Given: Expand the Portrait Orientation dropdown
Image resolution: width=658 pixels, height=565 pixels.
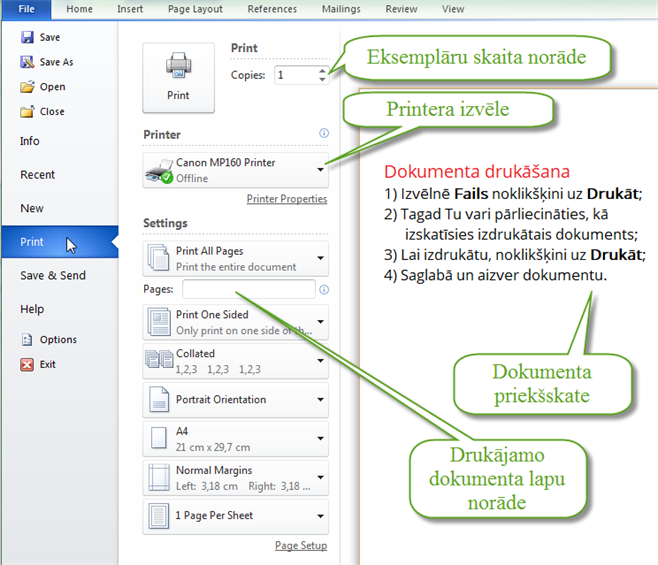Looking at the screenshot, I should pyautogui.click(x=320, y=400).
